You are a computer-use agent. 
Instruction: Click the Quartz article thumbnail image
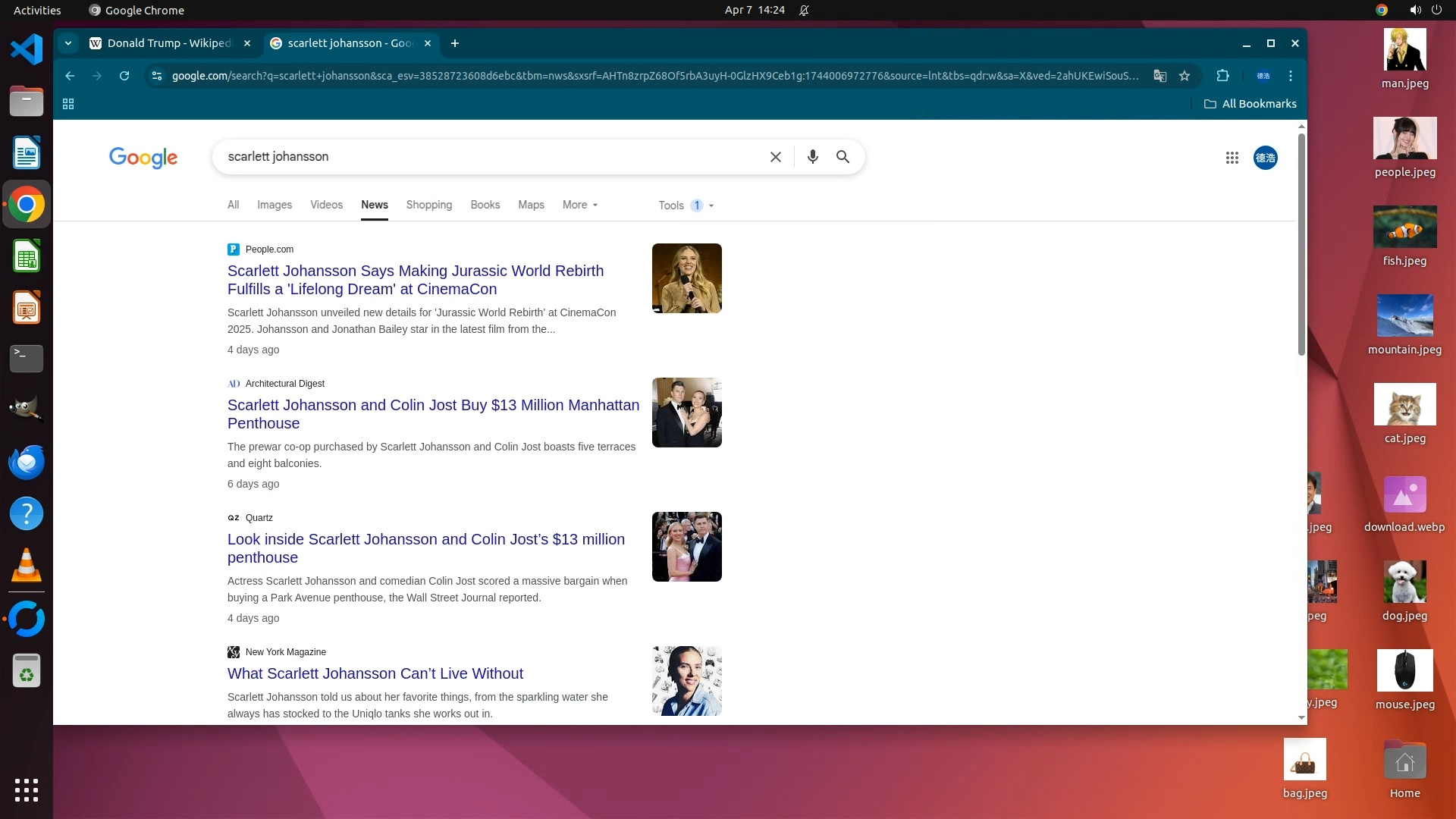pyautogui.click(x=686, y=547)
